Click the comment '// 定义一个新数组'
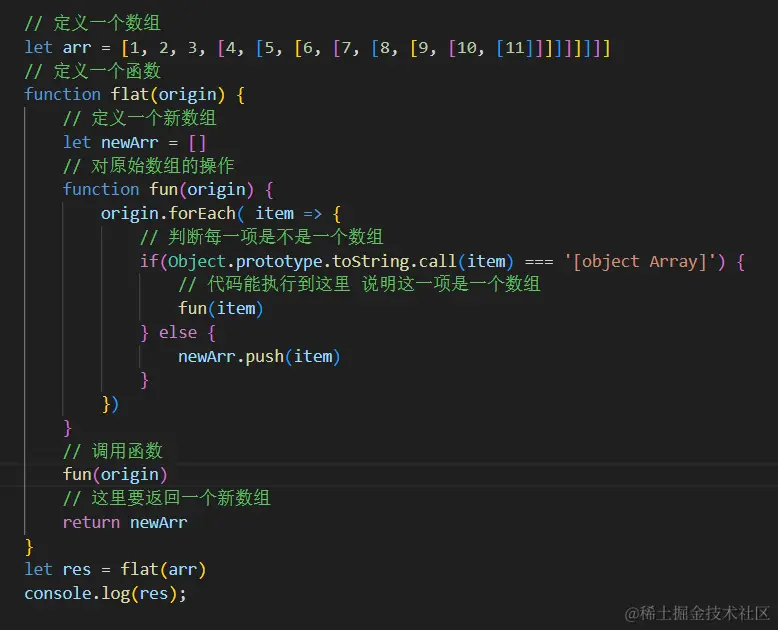Screen dimensions: 778x630 click(139, 118)
